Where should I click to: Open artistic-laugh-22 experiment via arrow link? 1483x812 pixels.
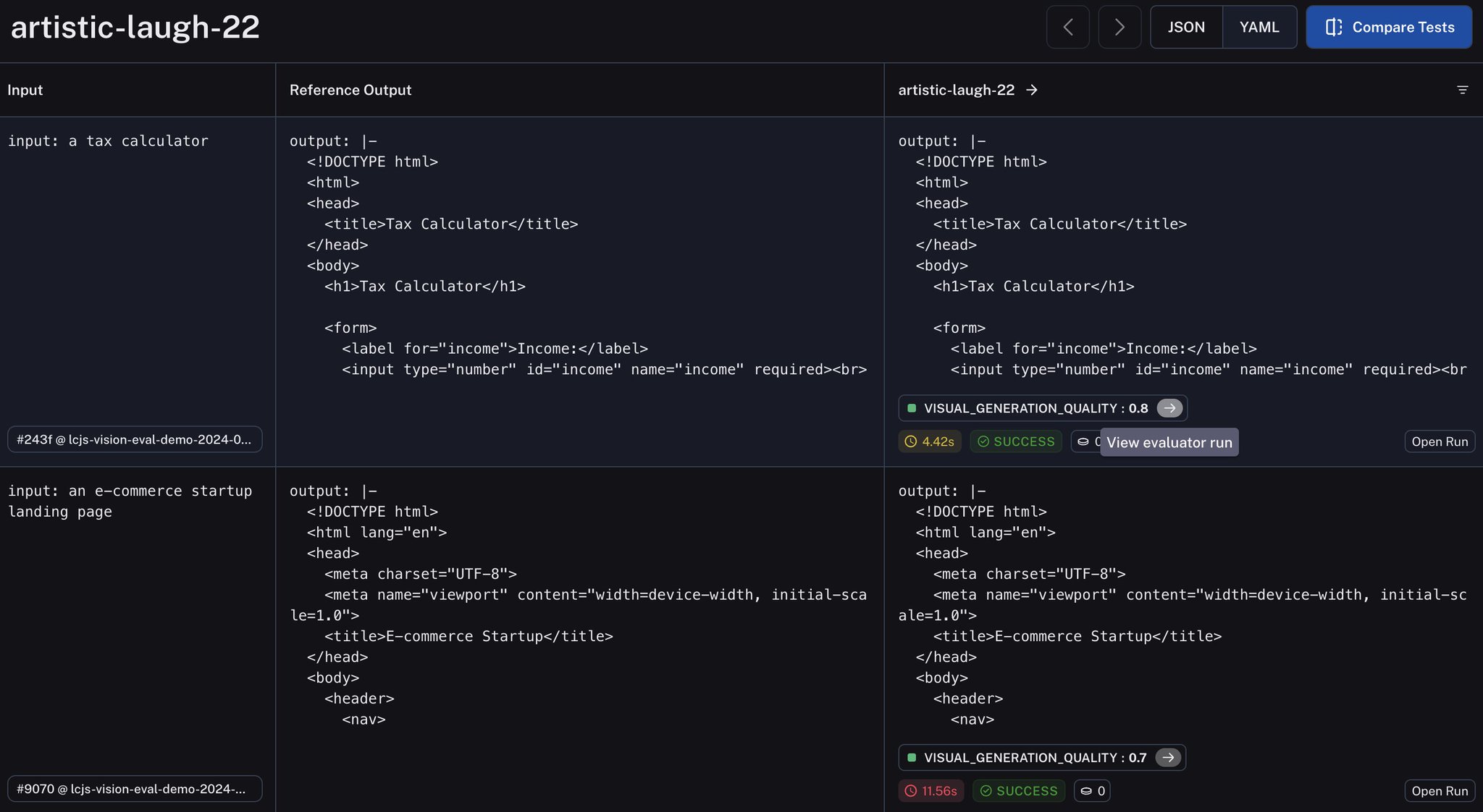[1032, 90]
